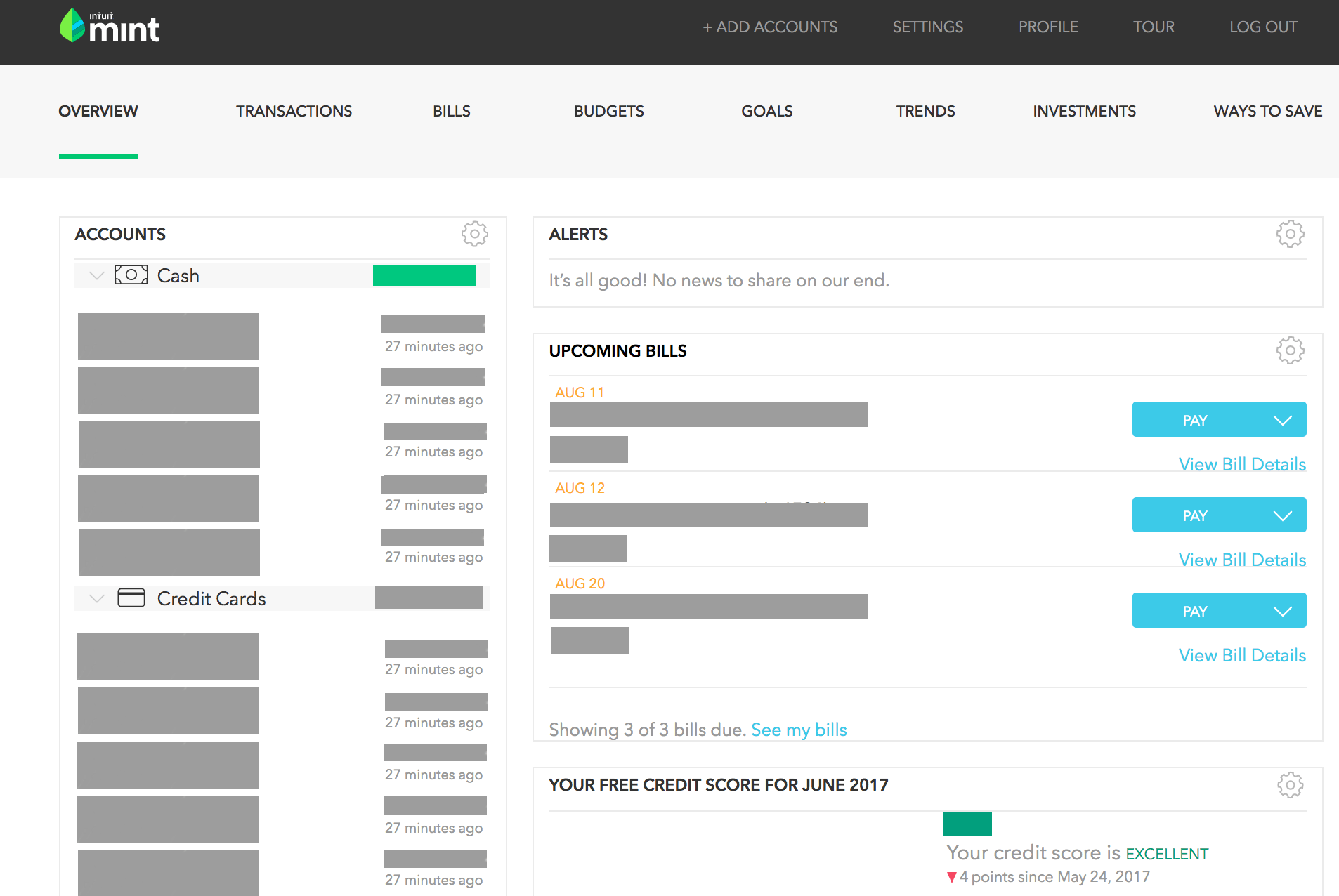
Task: Click the Cash banknote icon
Action: (131, 275)
